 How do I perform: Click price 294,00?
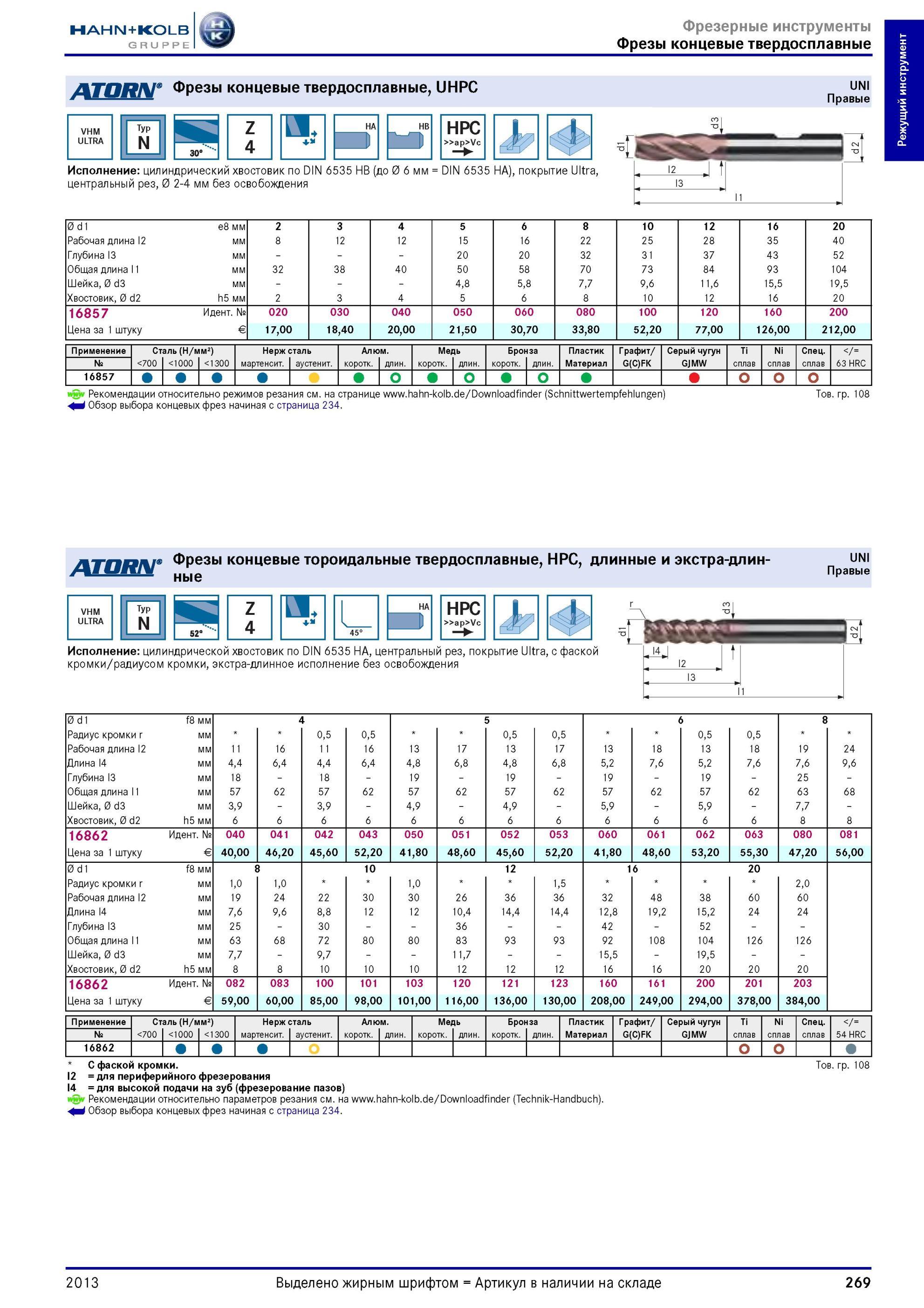pos(705,1001)
